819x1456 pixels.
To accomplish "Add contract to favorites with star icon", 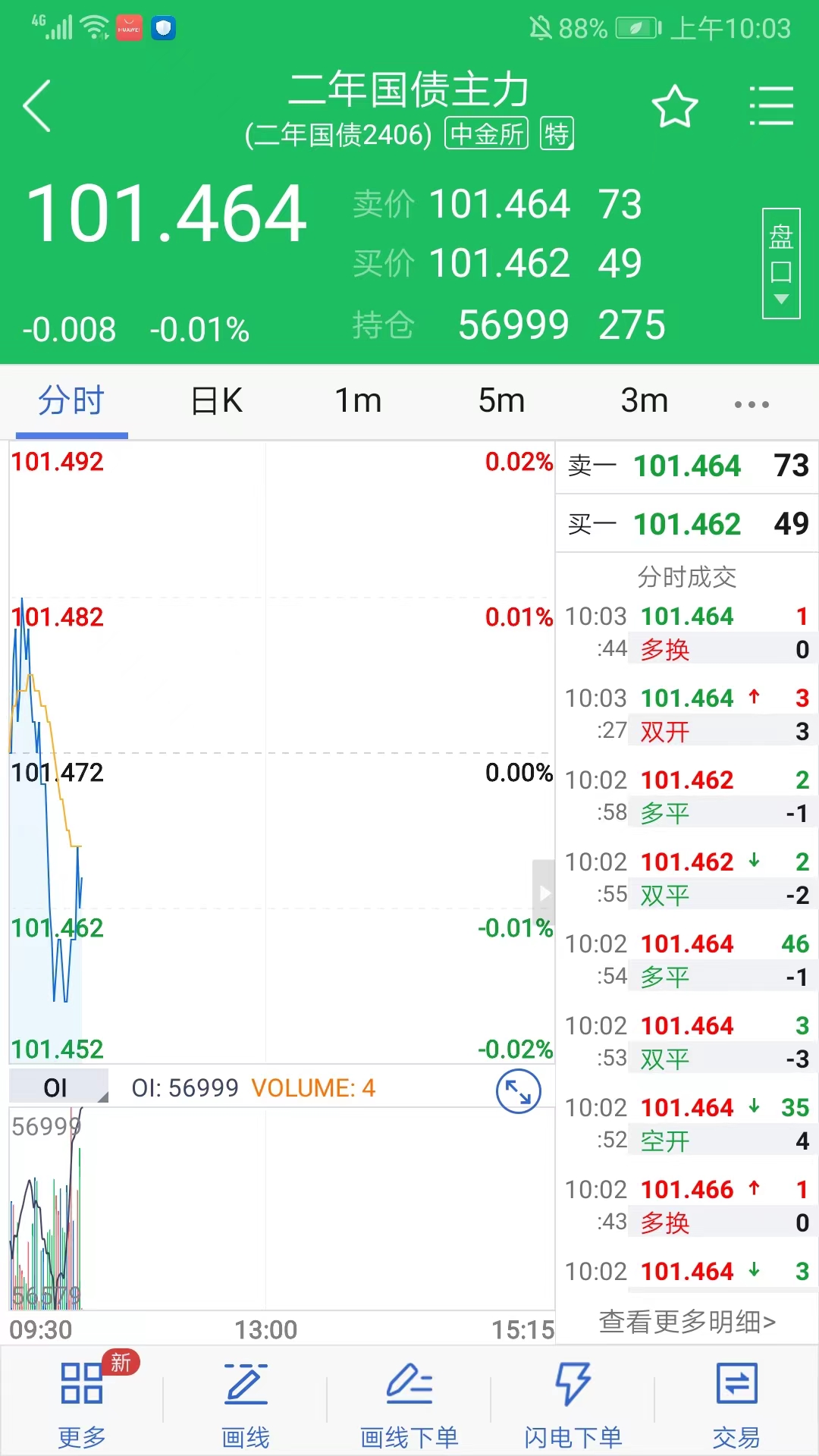I will pyautogui.click(x=674, y=107).
